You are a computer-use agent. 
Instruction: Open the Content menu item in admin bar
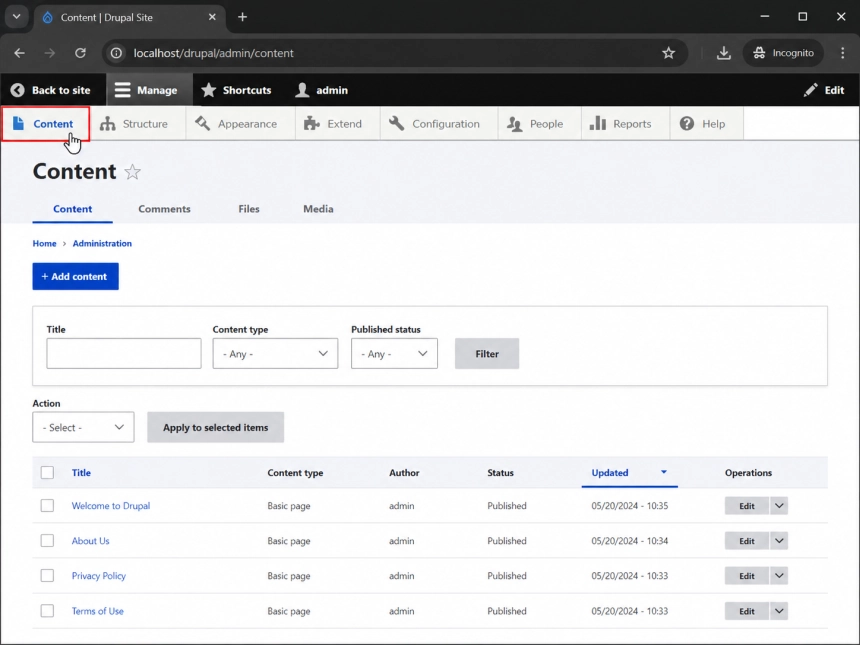click(45, 124)
